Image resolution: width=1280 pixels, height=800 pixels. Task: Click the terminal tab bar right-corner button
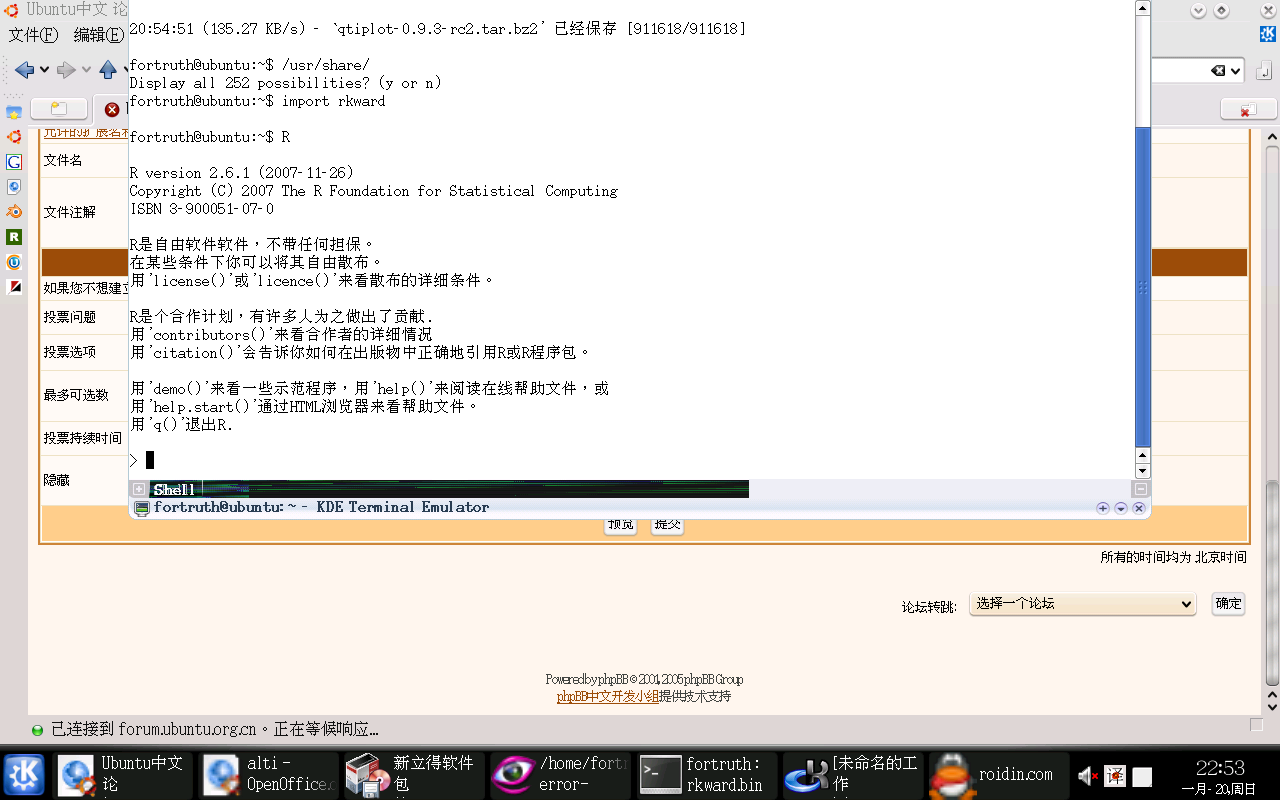pos(1140,489)
